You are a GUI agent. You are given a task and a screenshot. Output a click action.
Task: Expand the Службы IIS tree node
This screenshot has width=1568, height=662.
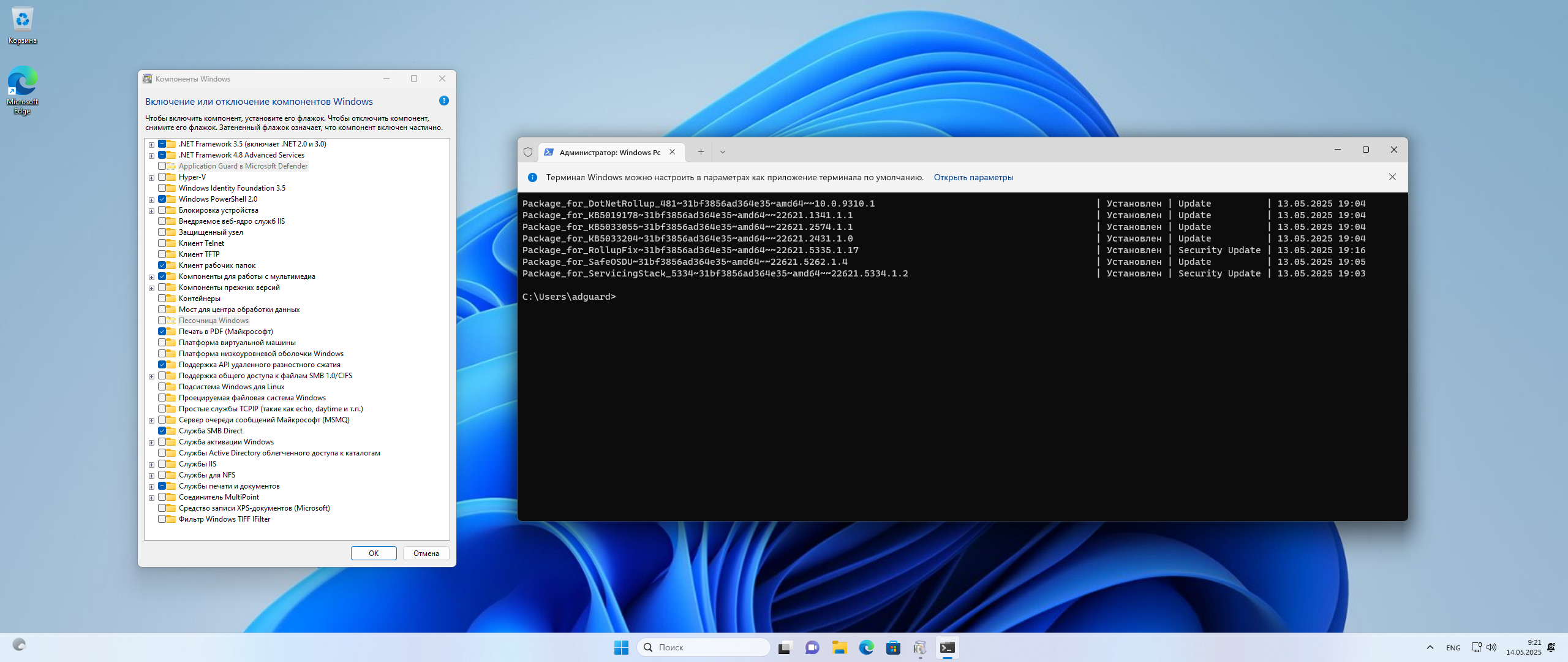(x=151, y=465)
